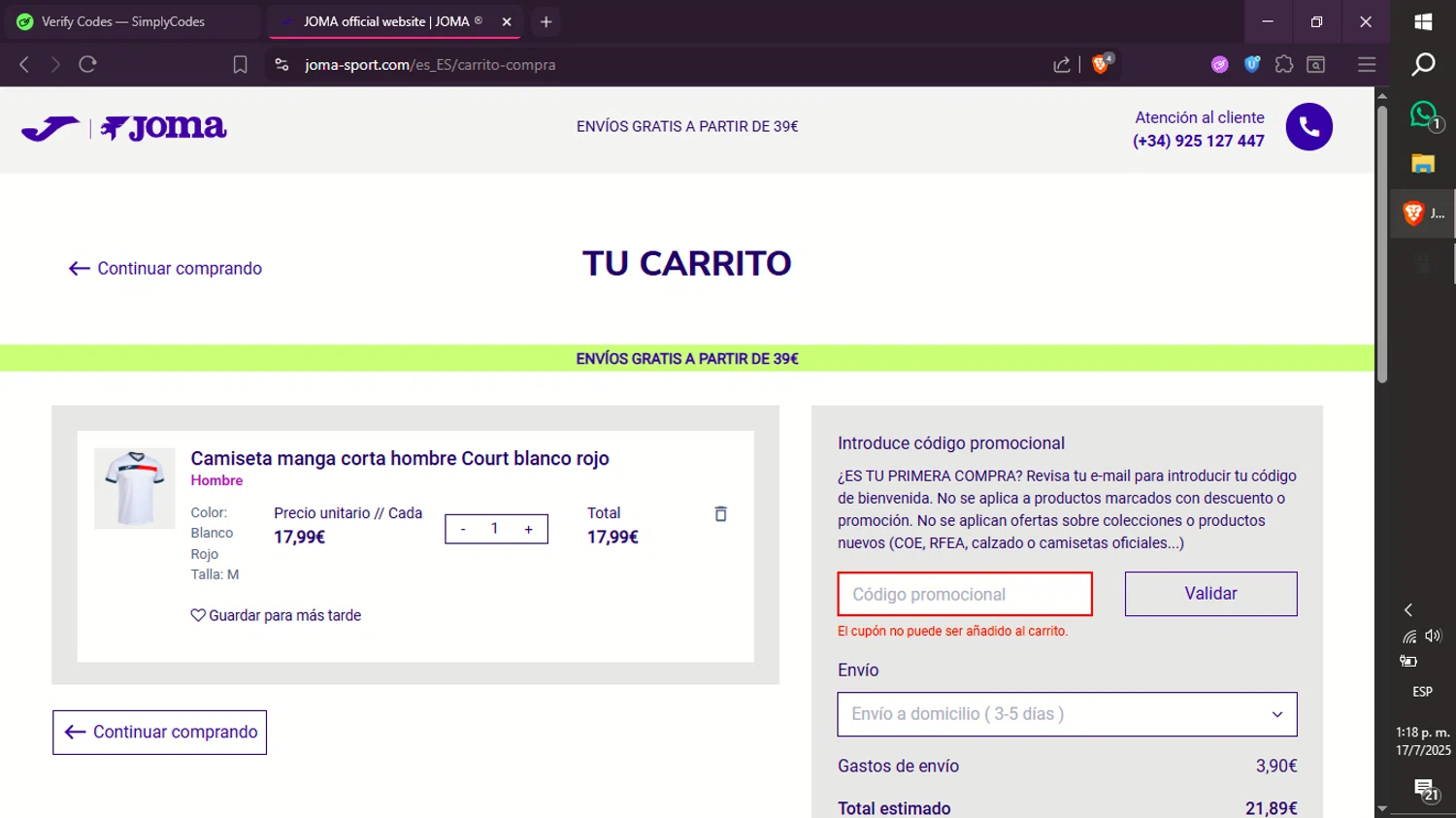Open extensions puzzle icon
1456x818 pixels.
(1284, 64)
